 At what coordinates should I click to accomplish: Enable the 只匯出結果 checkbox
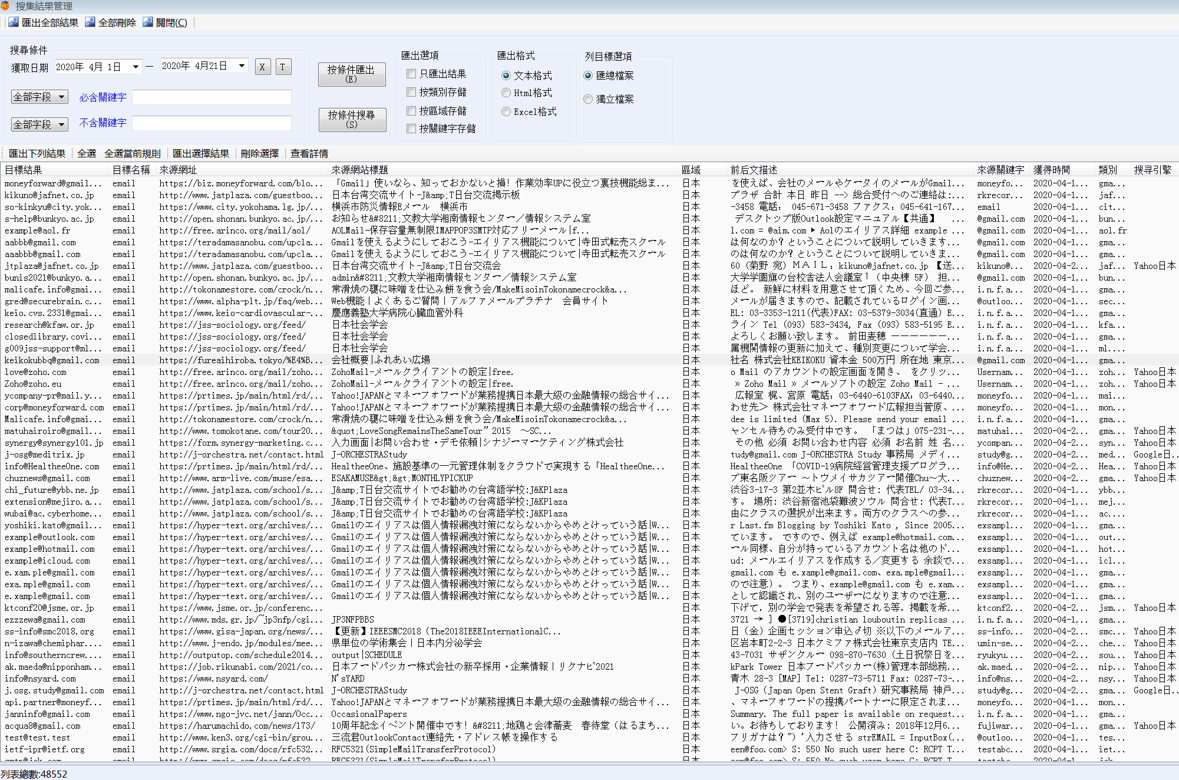tap(411, 74)
